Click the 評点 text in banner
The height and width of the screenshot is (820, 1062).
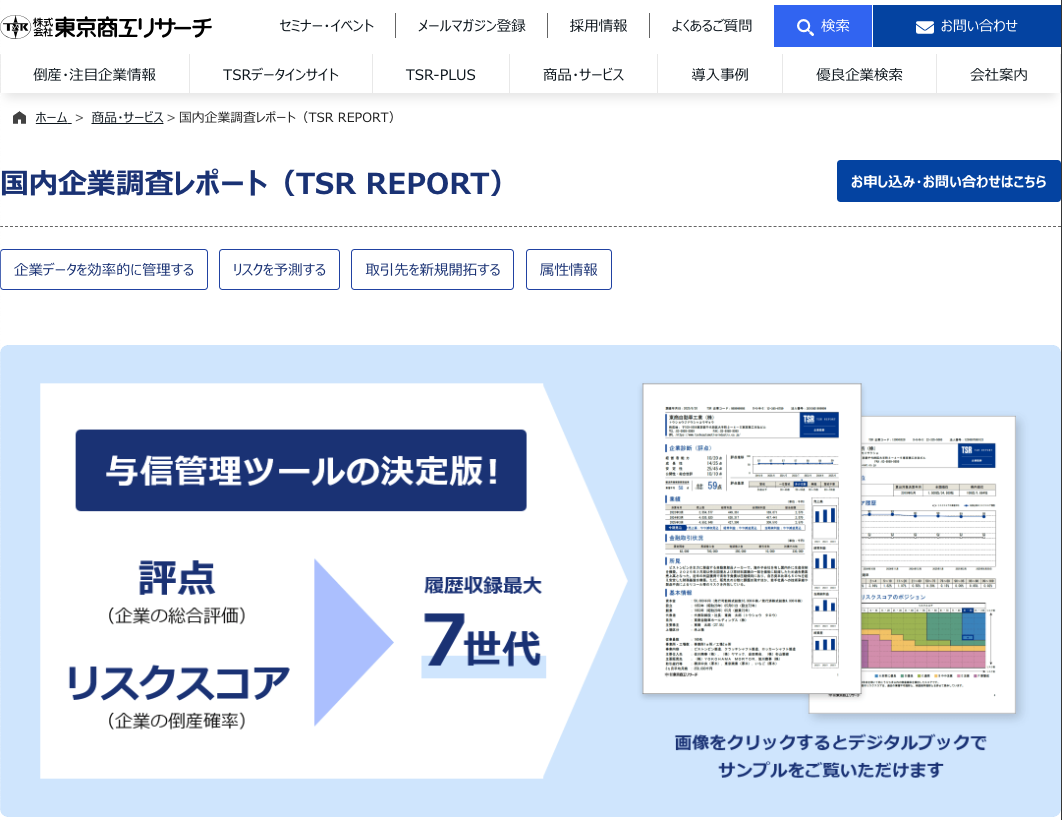[x=177, y=578]
